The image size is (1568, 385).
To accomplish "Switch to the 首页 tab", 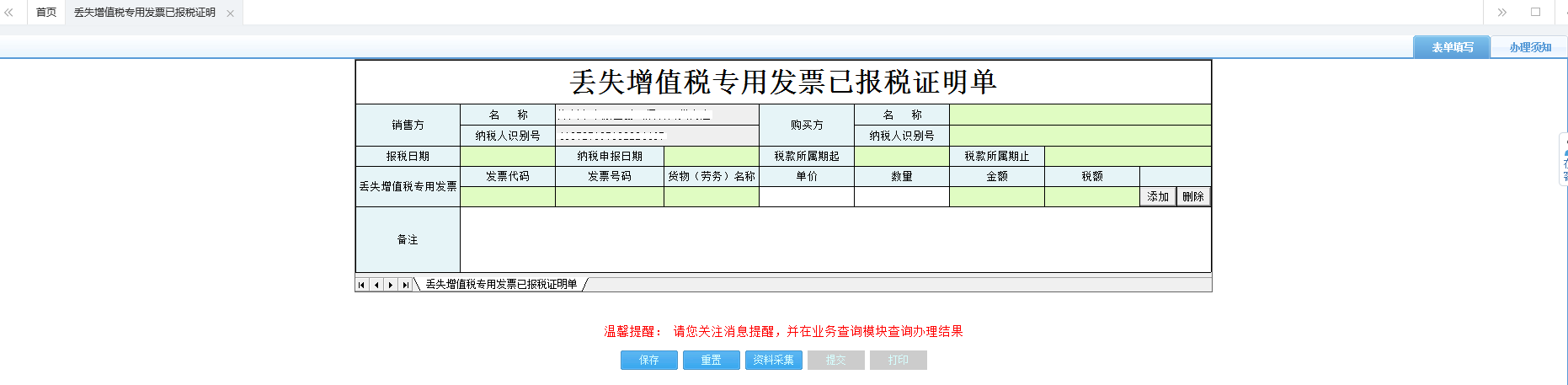I will 46,13.
